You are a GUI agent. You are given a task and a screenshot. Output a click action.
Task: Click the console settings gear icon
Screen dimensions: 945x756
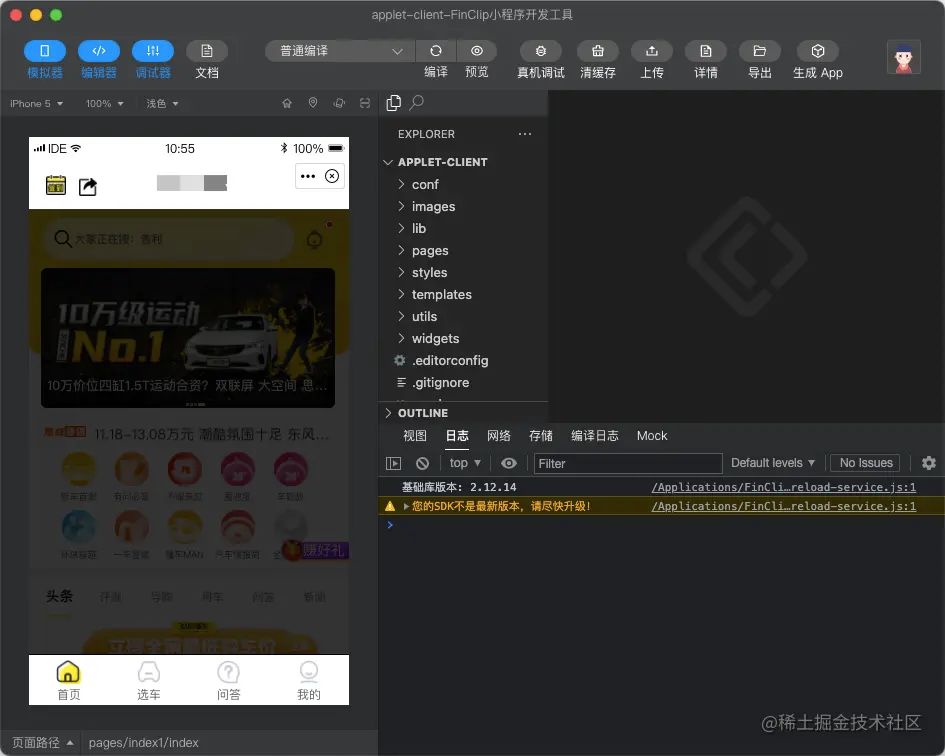pos(928,463)
